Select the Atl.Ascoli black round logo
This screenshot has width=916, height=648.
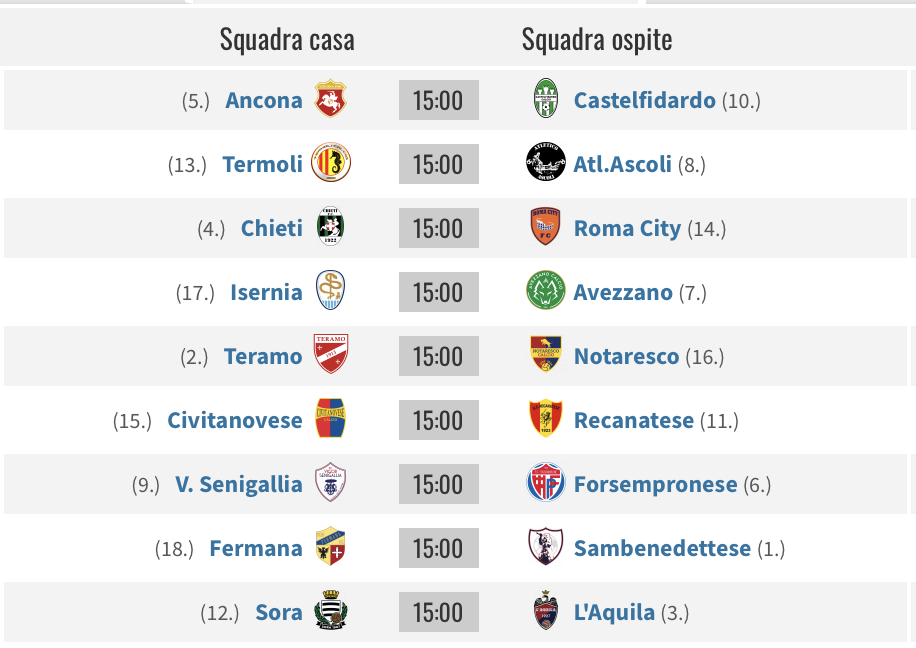(x=546, y=162)
